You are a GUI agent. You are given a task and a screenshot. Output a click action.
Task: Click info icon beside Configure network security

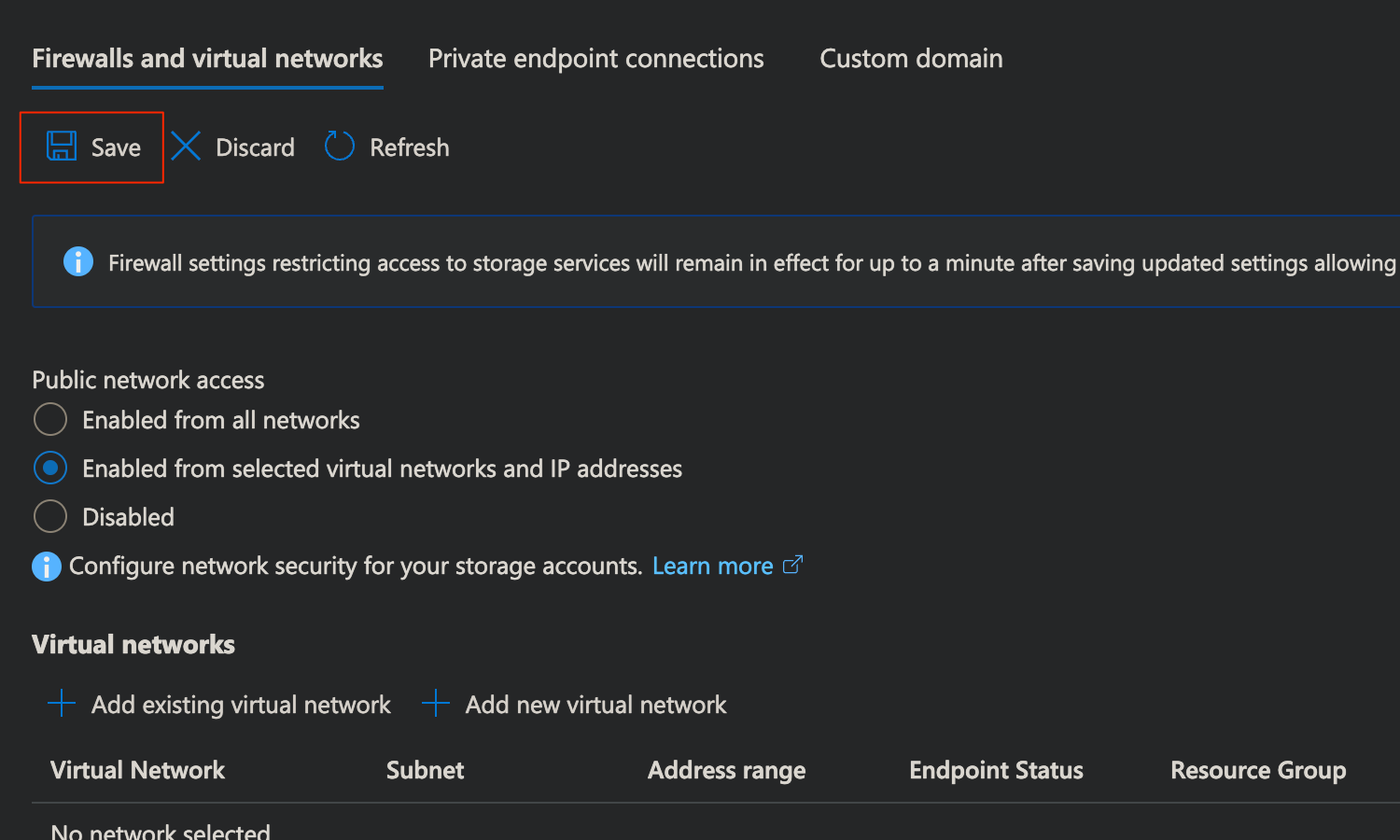(x=47, y=567)
